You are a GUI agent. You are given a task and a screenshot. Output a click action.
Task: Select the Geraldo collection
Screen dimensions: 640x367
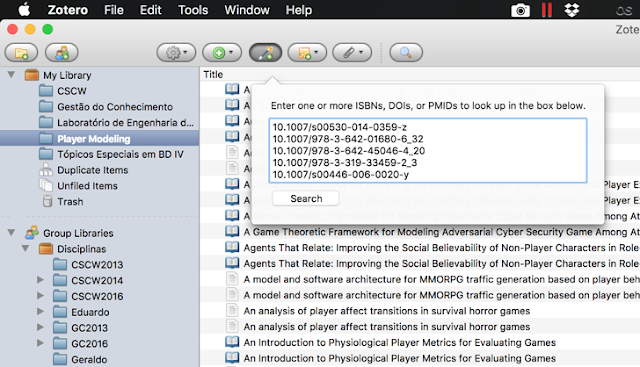[89, 360]
